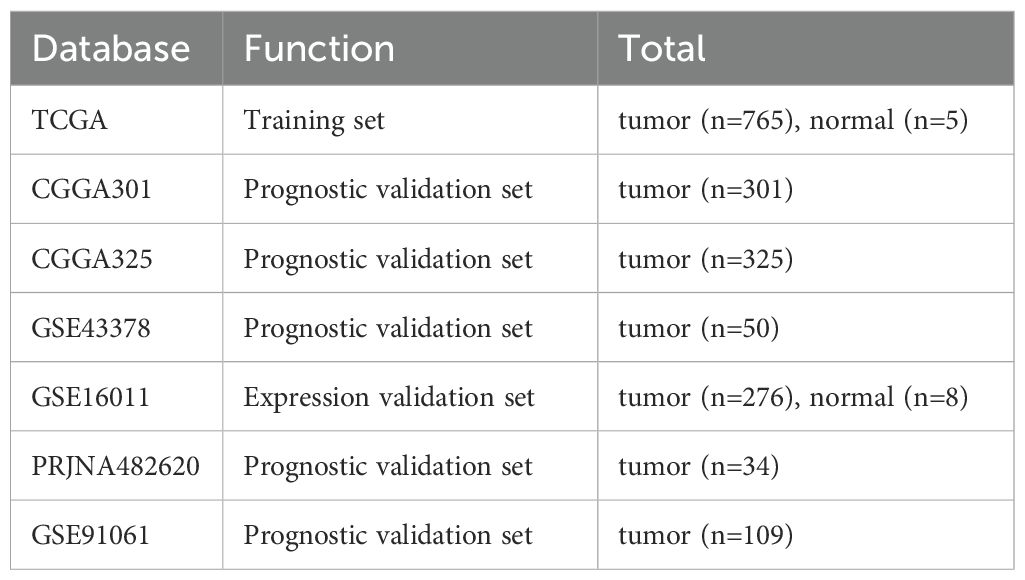Select the tumor (n=301) cell
The width and height of the screenshot is (1025, 580).
tap(706, 189)
